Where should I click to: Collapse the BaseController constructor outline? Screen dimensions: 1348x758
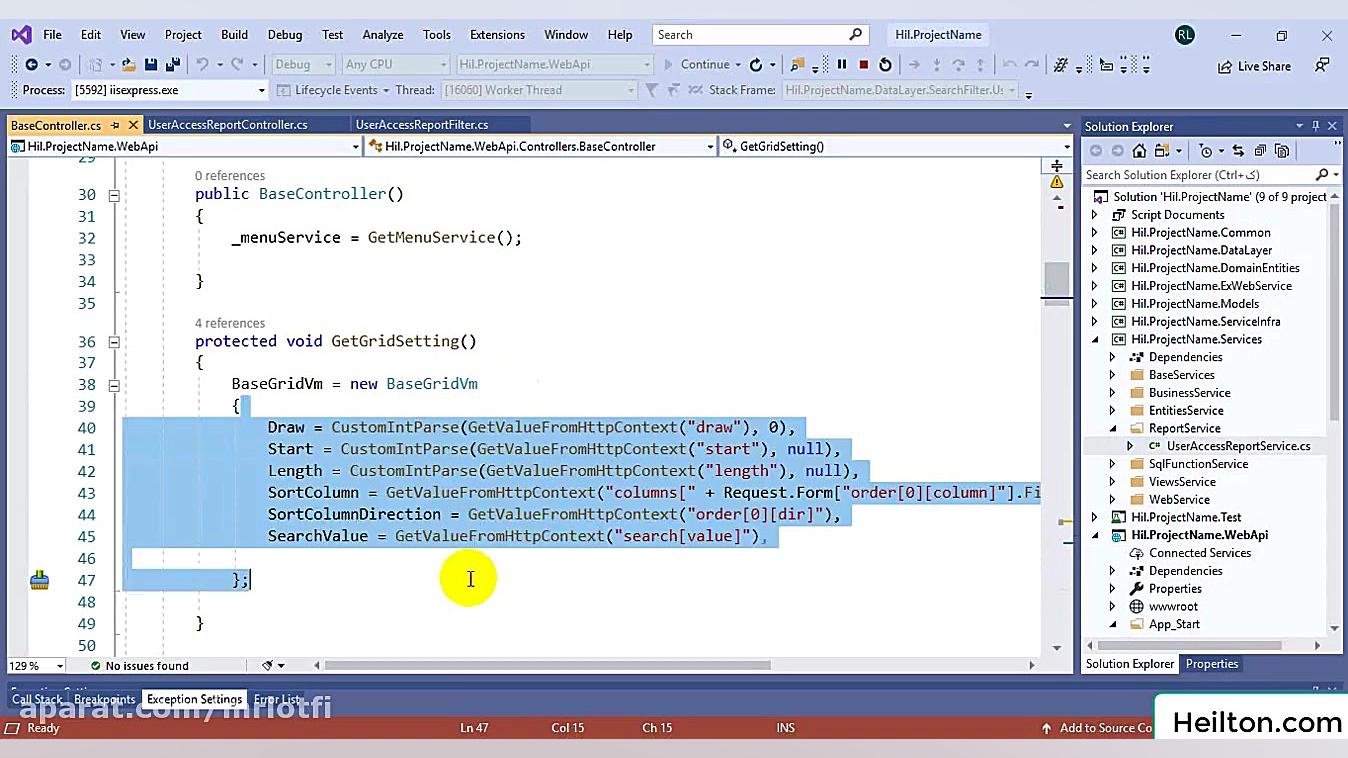(x=114, y=195)
